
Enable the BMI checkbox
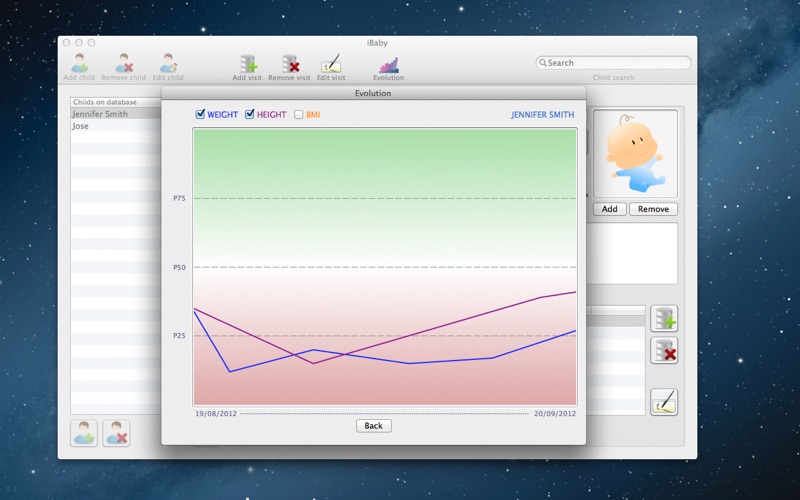tap(299, 115)
